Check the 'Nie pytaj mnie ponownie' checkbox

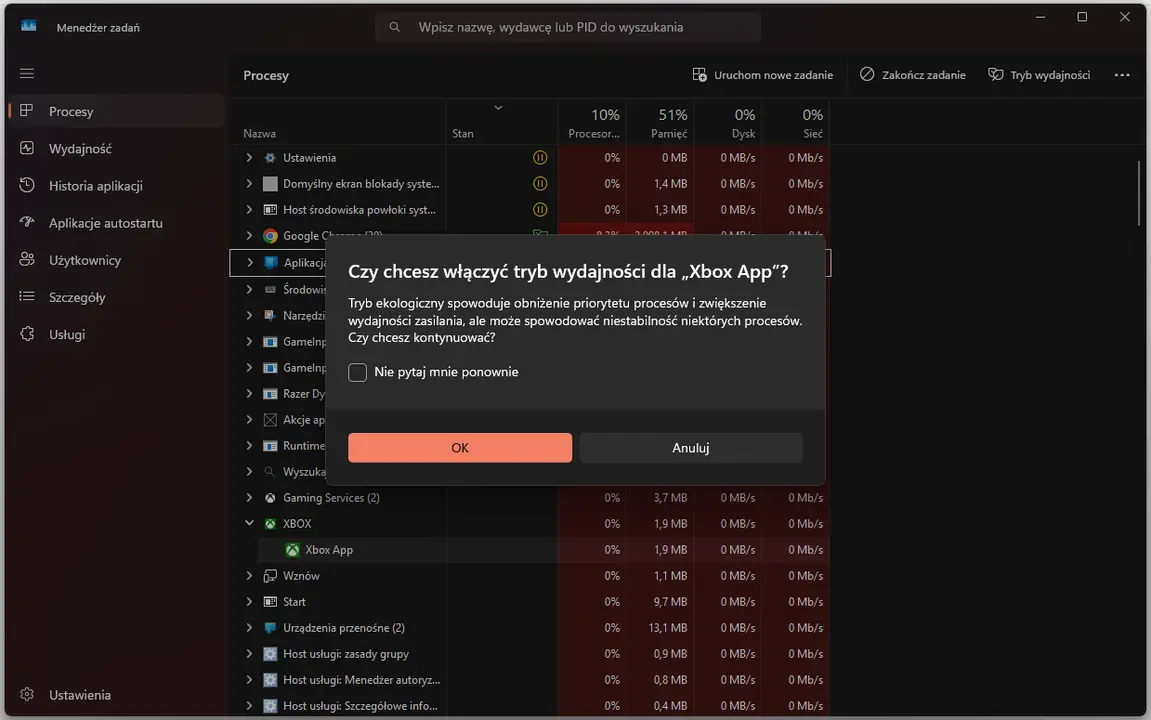(357, 373)
